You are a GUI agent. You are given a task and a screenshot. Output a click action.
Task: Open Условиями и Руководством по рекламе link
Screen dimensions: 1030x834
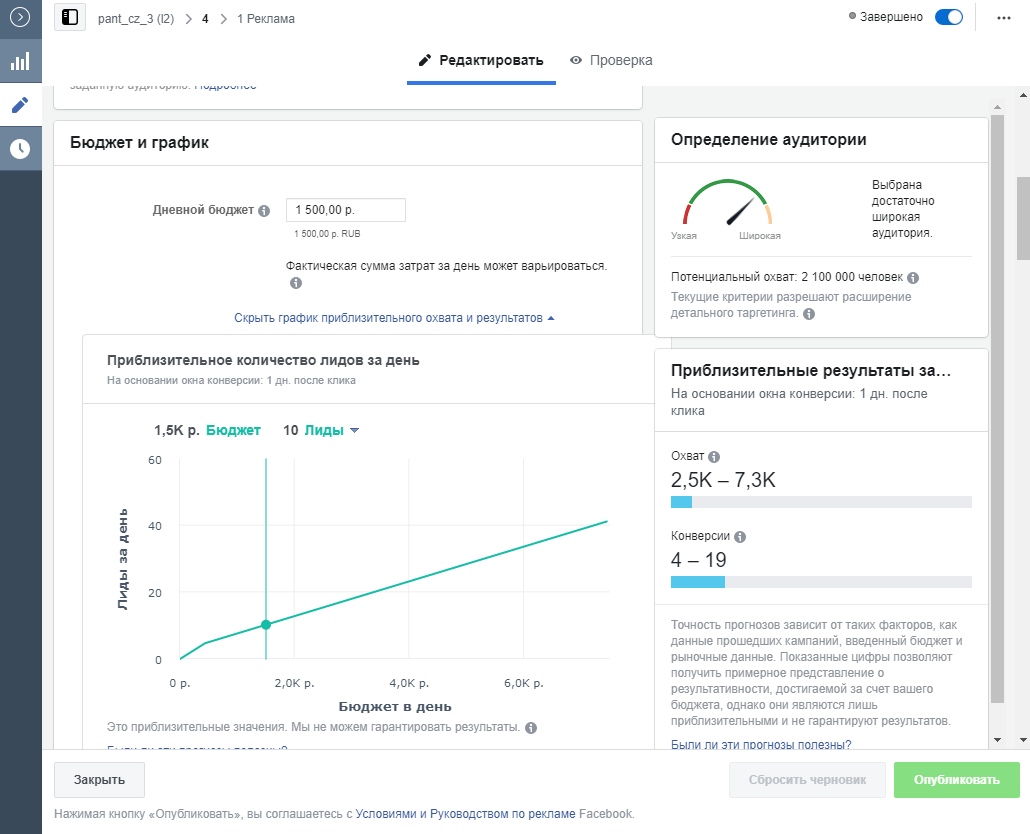pos(465,814)
